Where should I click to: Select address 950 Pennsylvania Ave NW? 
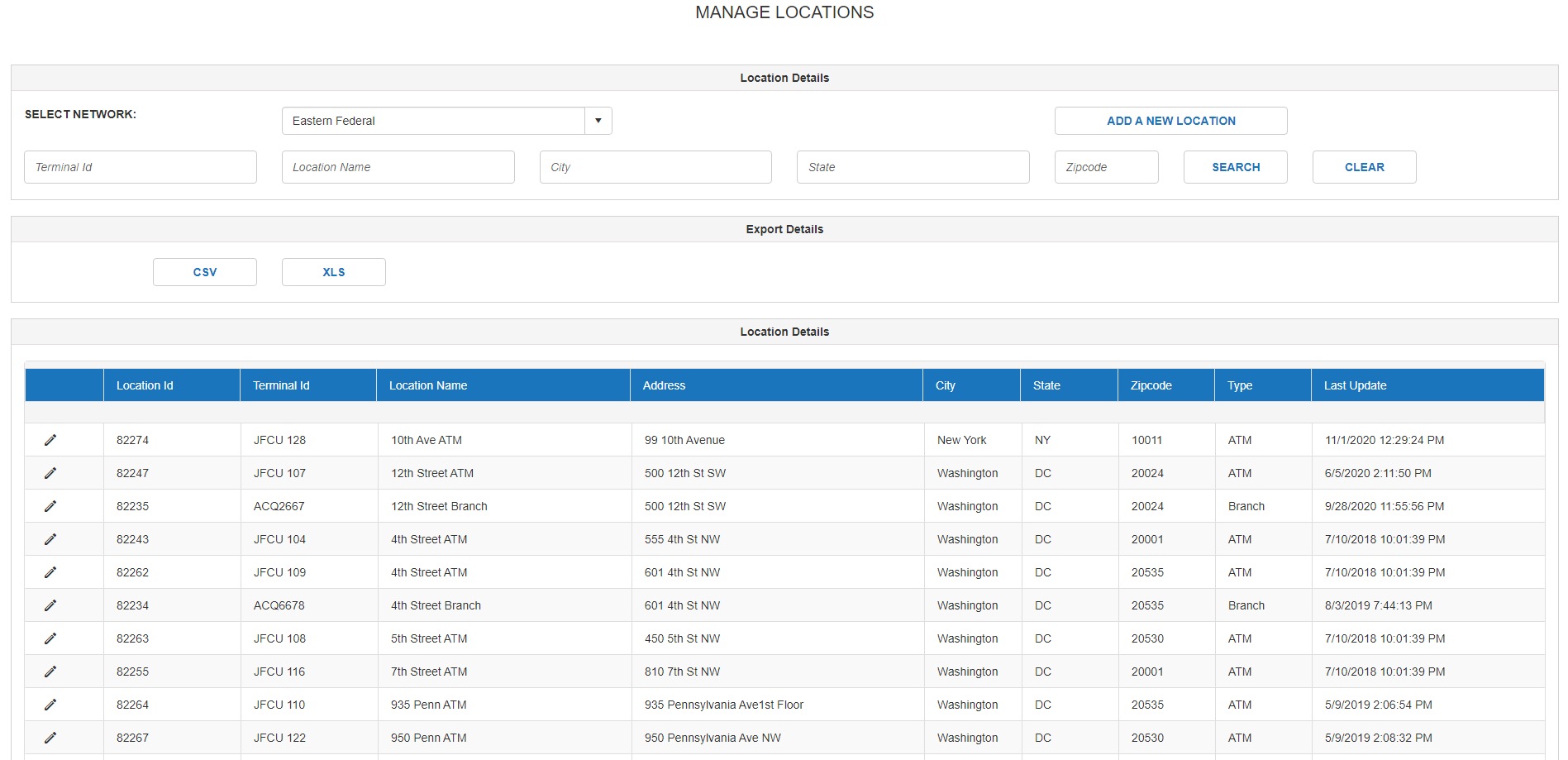[x=713, y=738]
